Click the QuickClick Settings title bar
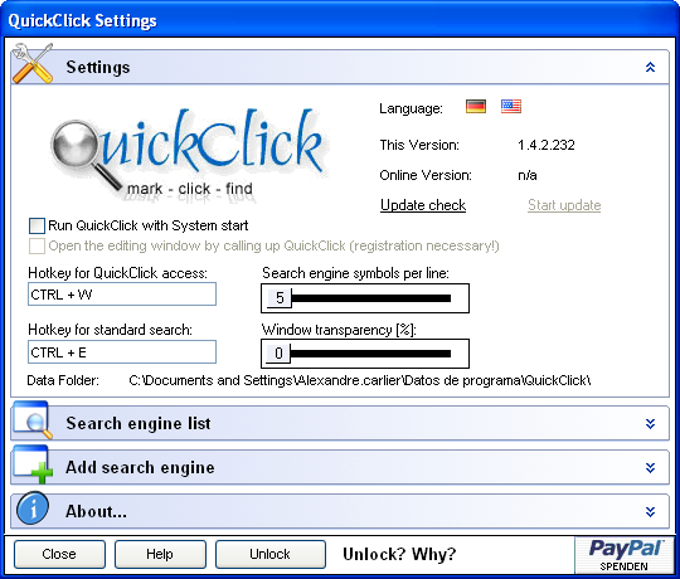The height and width of the screenshot is (579, 680). click(340, 20)
